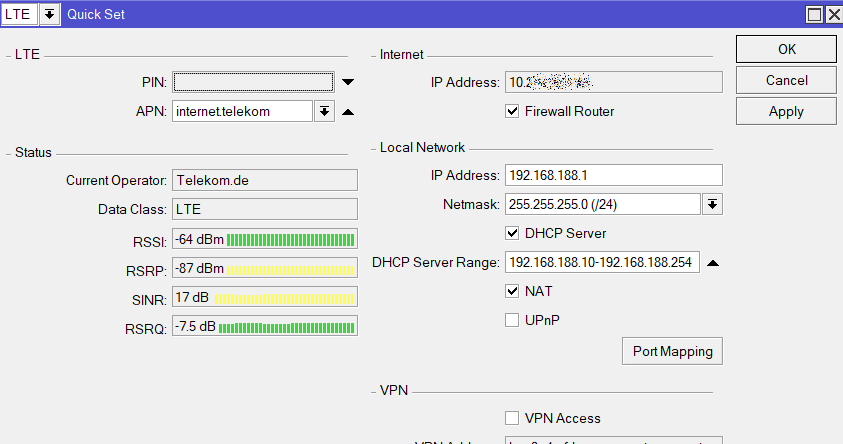This screenshot has height=444, width=843.
Task: Collapse the DHCP Server Range up arrow
Action: [713, 263]
